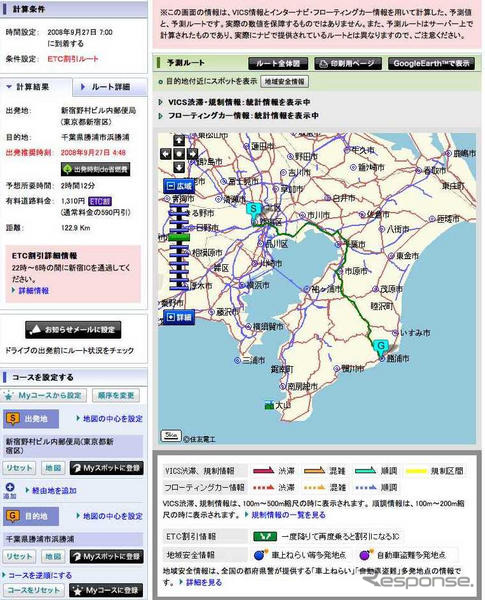This screenshot has width=485, height=600.
Task: Click 横須賀市 city label on map
Action: click(268, 326)
